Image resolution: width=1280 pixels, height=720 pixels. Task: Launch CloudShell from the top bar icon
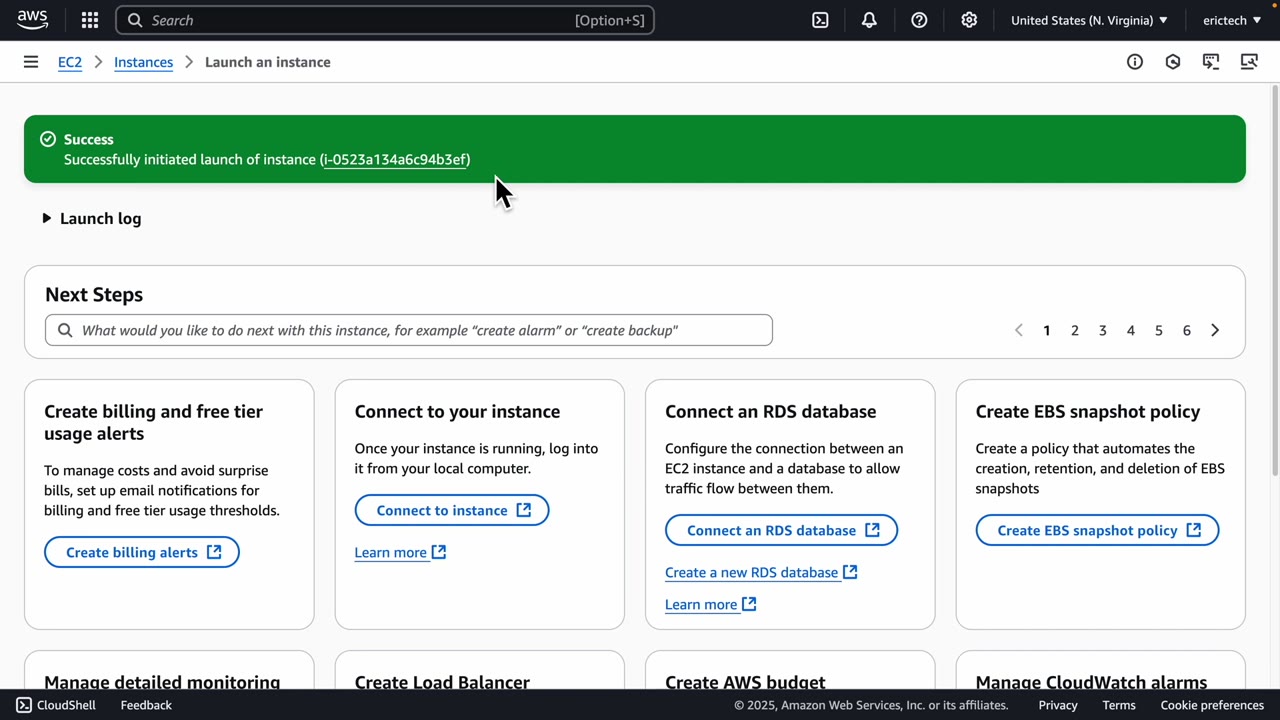[820, 20]
